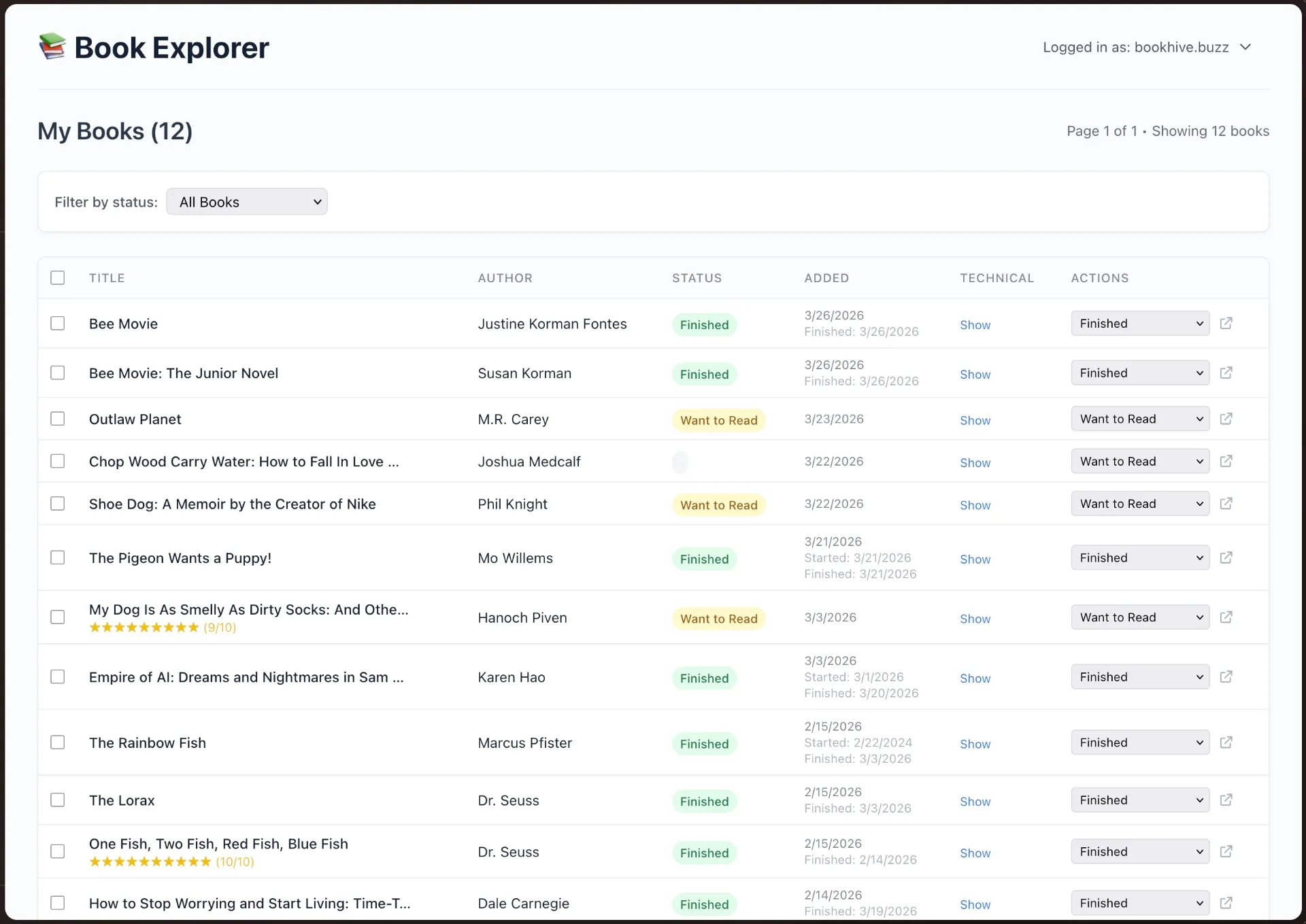The height and width of the screenshot is (924, 1306).
Task: Click the Book Explorer stacked books logo
Action: click(52, 47)
